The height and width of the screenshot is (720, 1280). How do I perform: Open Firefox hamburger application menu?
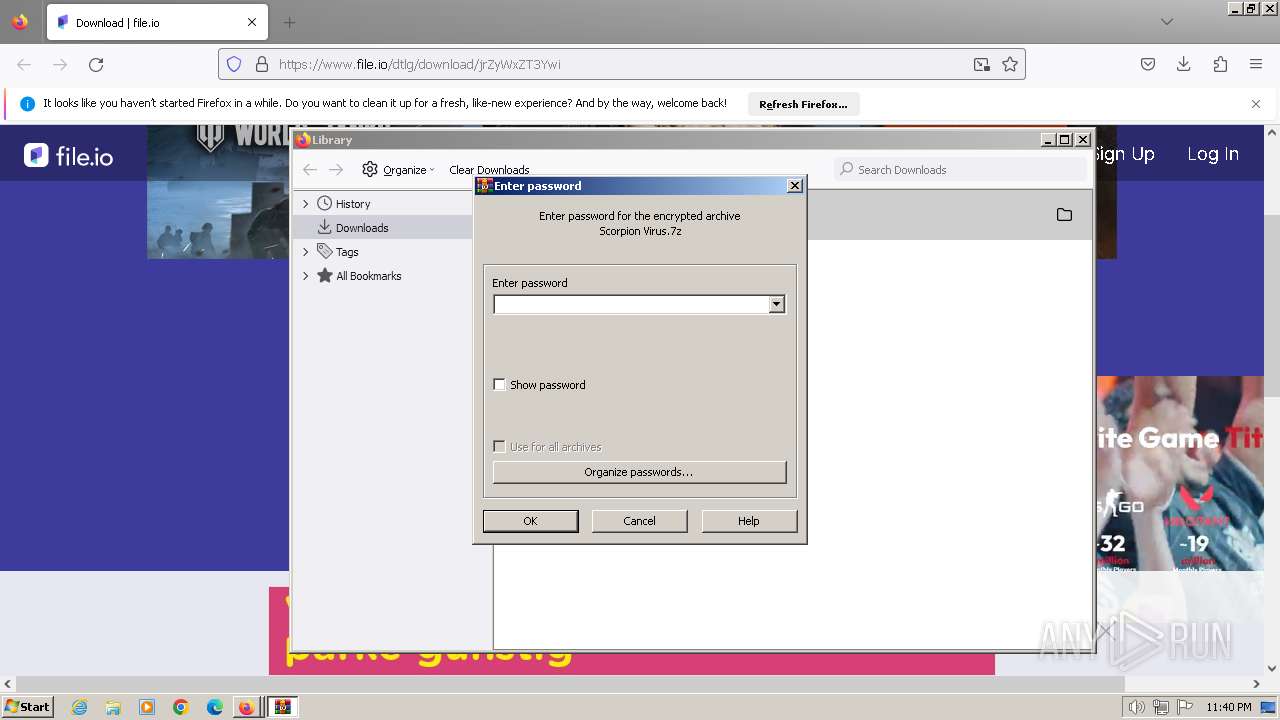pos(1256,64)
